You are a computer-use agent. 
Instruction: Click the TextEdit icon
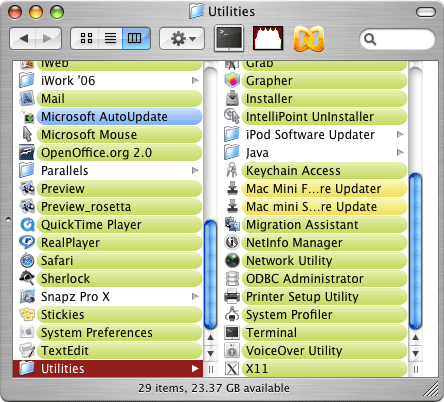coord(27,350)
